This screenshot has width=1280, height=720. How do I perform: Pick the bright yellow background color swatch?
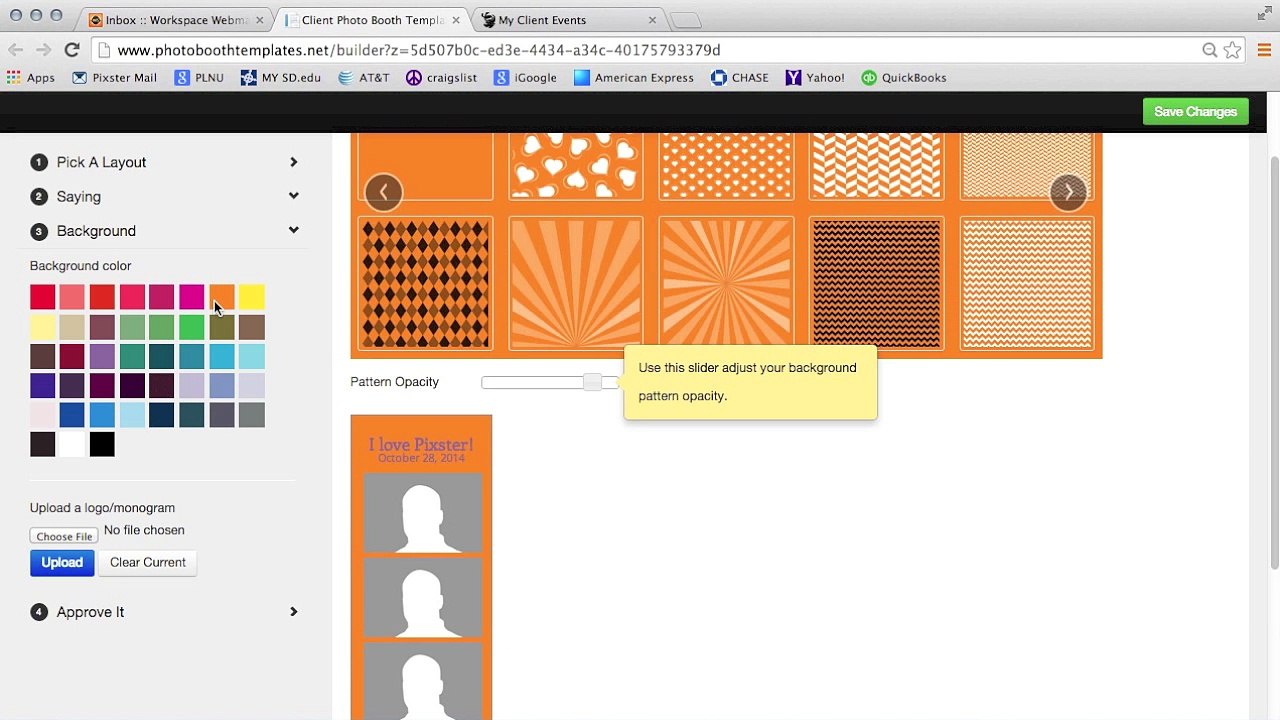tap(252, 297)
